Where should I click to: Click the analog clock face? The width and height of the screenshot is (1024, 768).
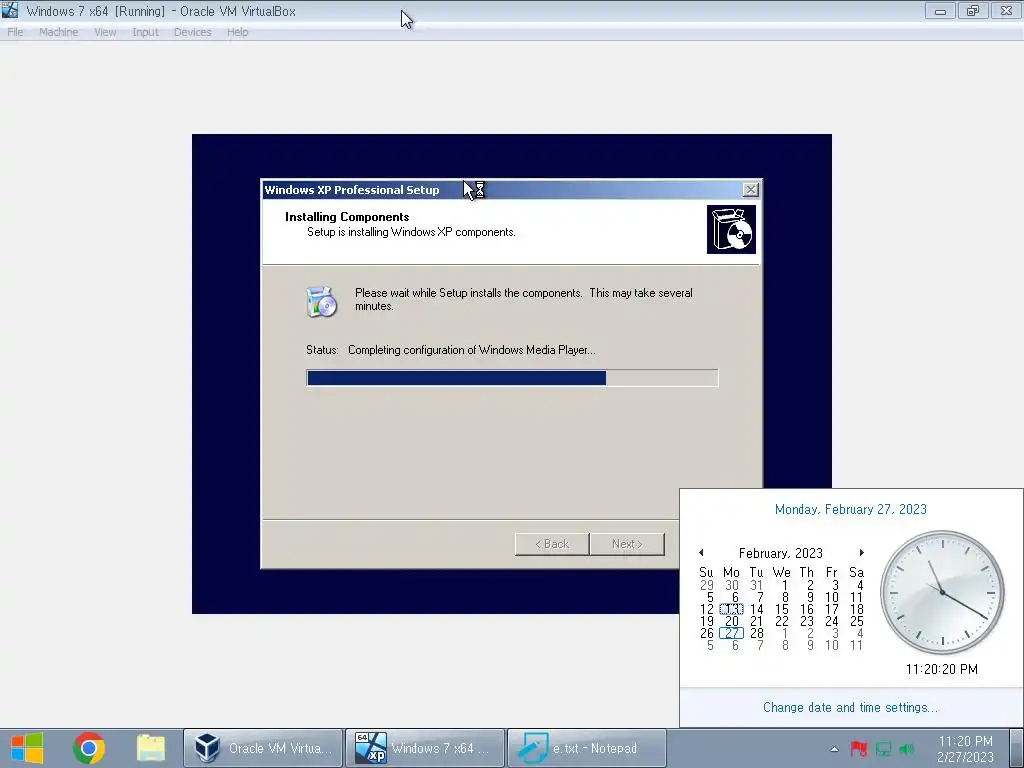[942, 592]
